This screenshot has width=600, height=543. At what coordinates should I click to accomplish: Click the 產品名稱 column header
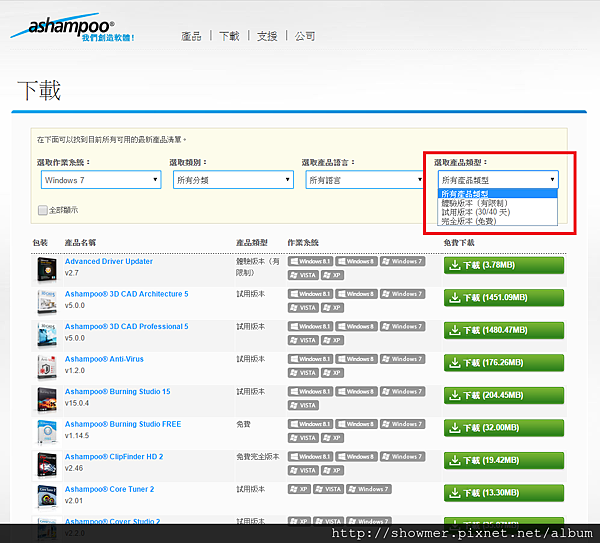[x=80, y=243]
